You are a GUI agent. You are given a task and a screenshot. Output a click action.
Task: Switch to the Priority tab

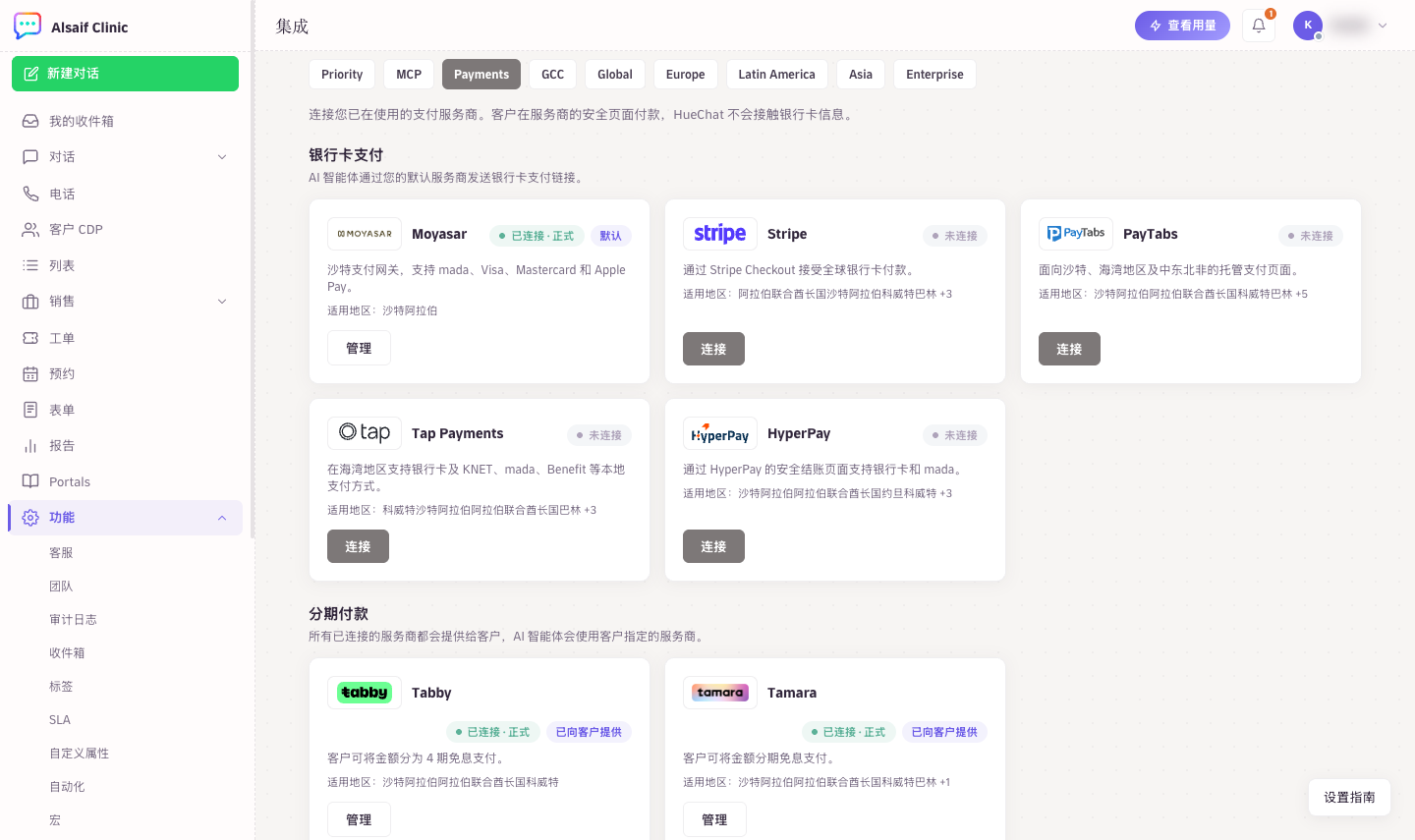(342, 75)
